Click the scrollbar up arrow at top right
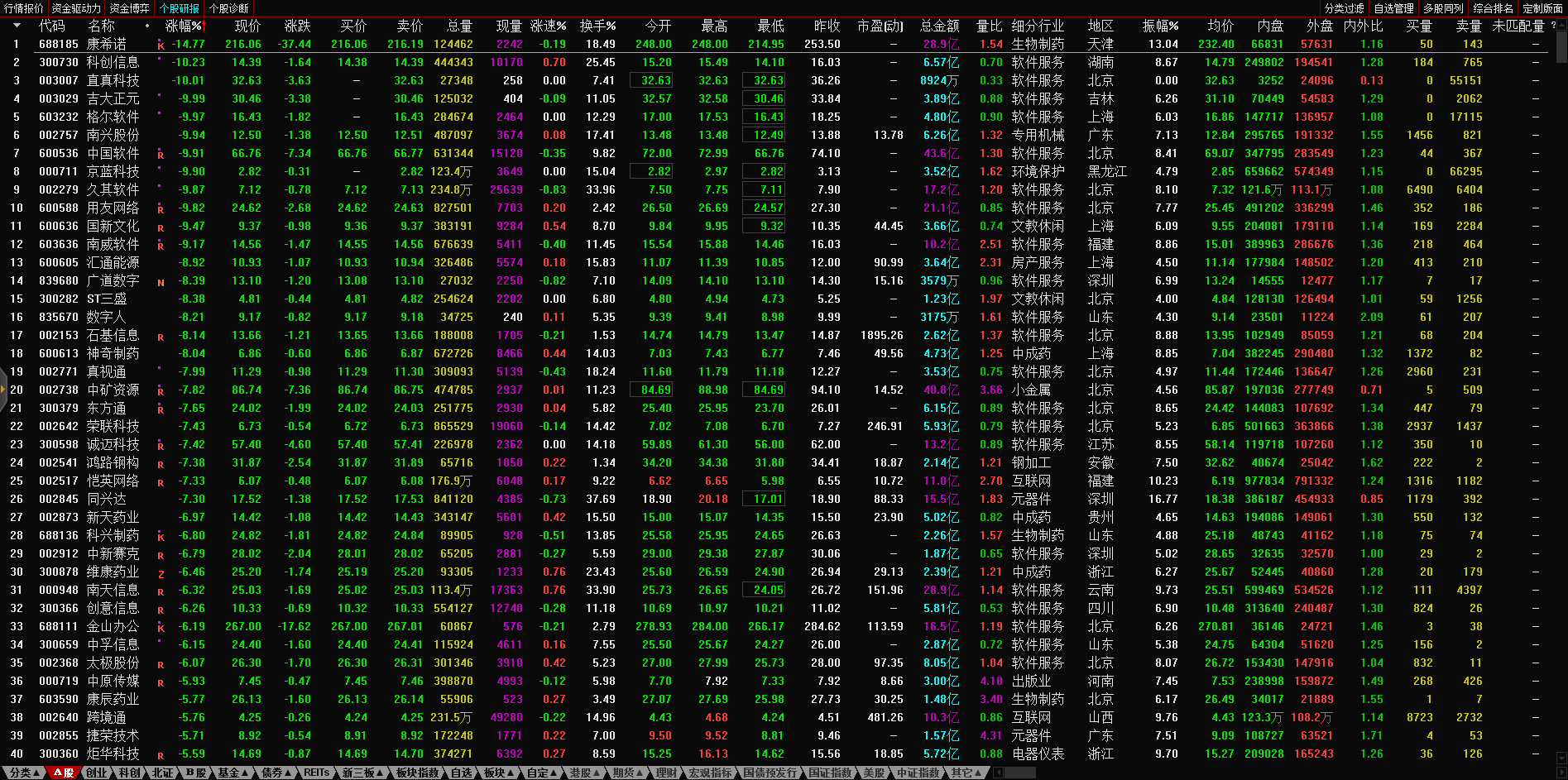This screenshot has width=1568, height=780. coord(1561,26)
